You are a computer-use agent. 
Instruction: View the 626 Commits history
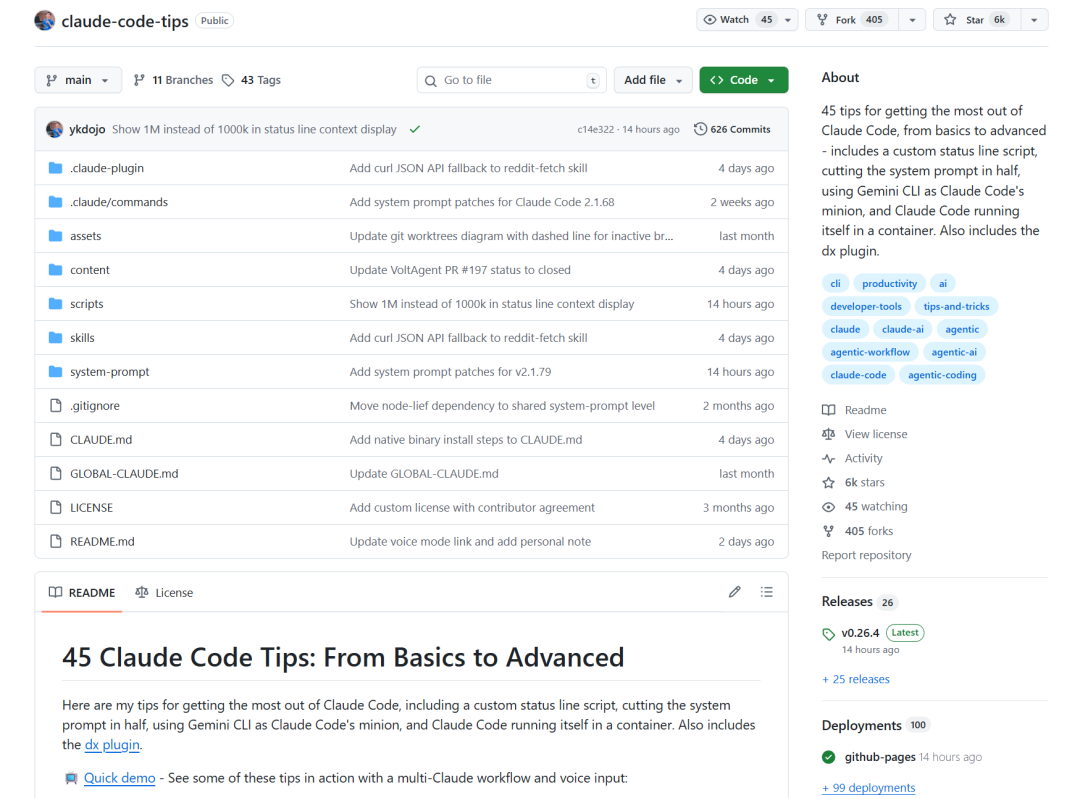732,129
